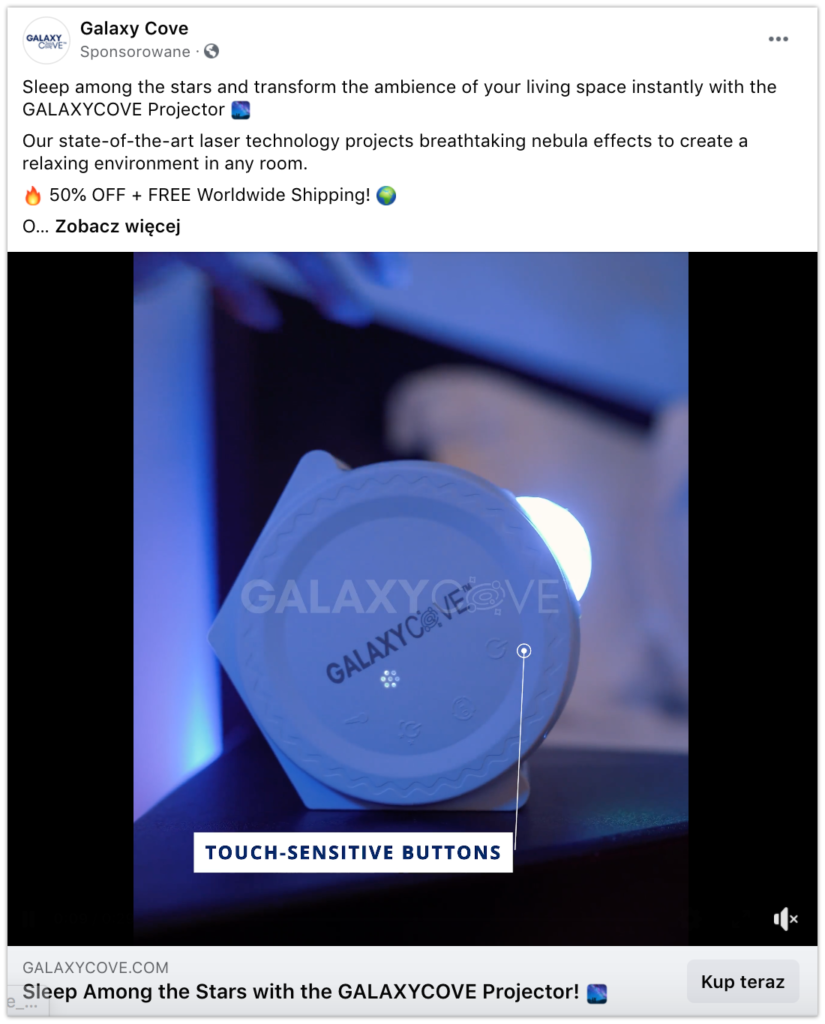Click the left black letterbox area of the video
This screenshot has width=825, height=1024.
[71, 598]
